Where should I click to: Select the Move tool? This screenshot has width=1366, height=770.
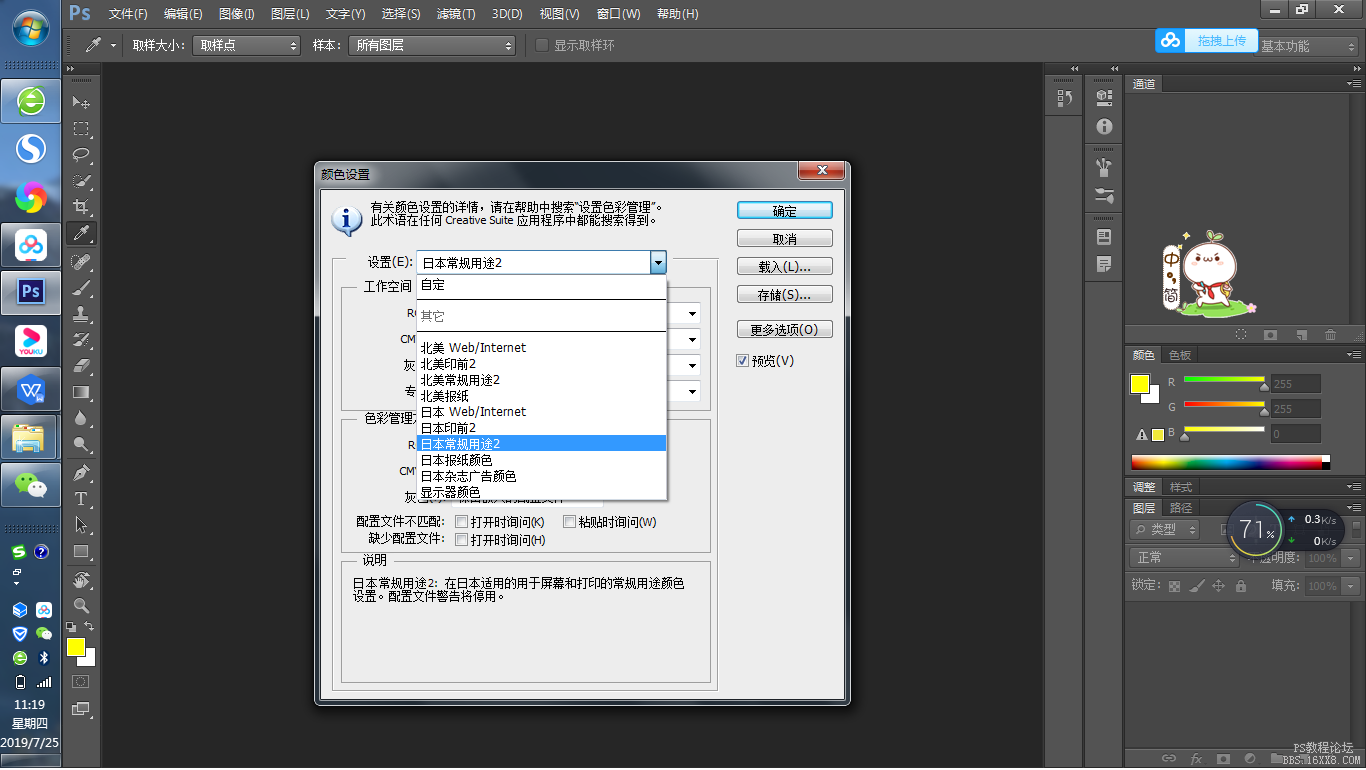(x=81, y=102)
